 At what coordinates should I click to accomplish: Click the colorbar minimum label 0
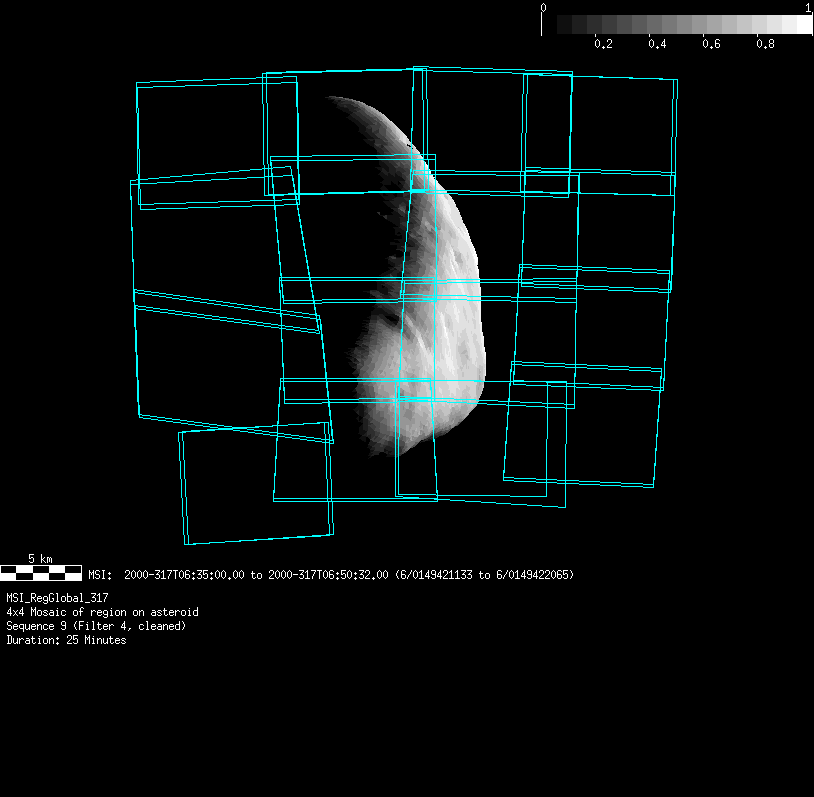tap(543, 7)
